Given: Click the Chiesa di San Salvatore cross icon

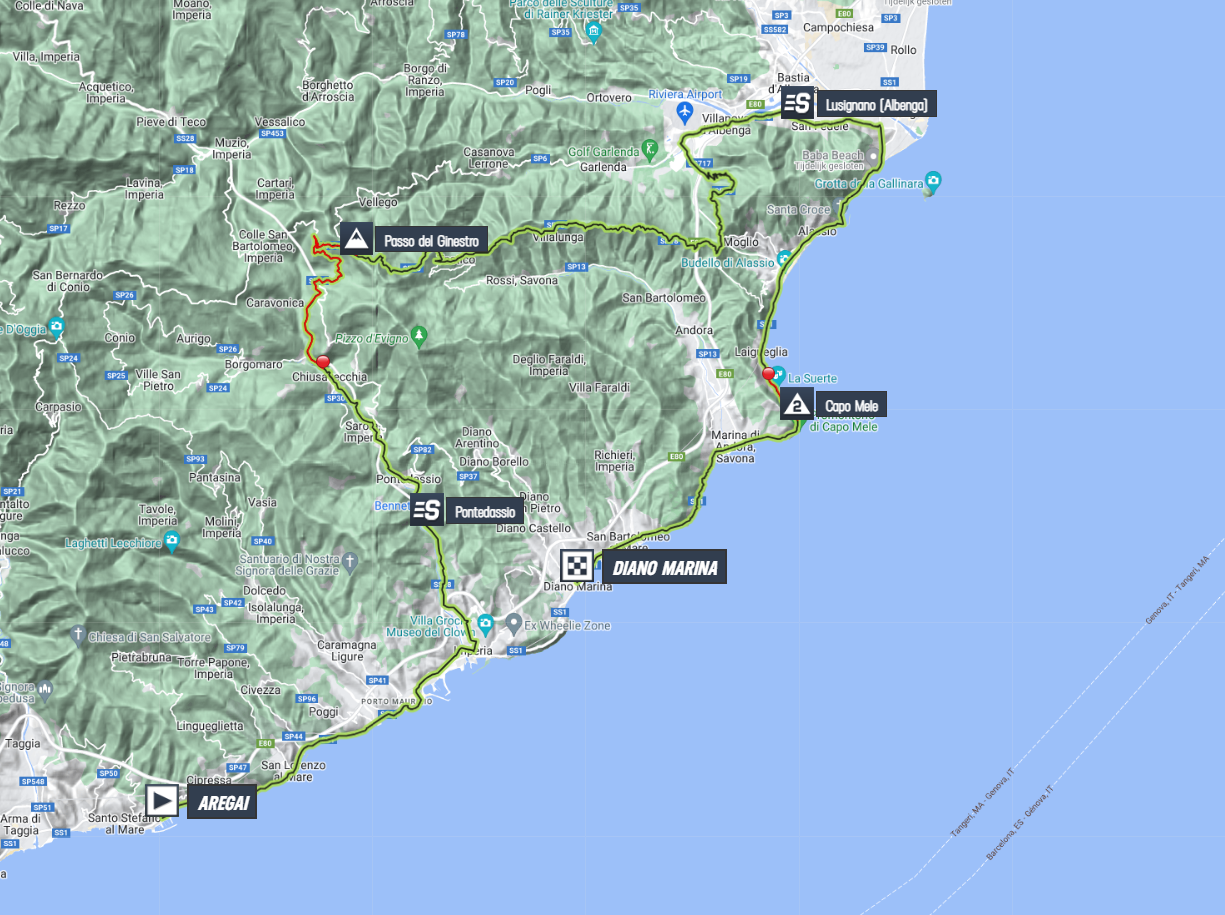Looking at the screenshot, I should (x=78, y=634).
